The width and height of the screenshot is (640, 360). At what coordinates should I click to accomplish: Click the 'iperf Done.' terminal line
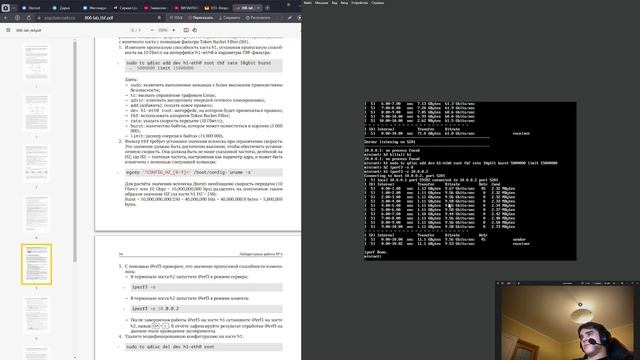(x=376, y=252)
